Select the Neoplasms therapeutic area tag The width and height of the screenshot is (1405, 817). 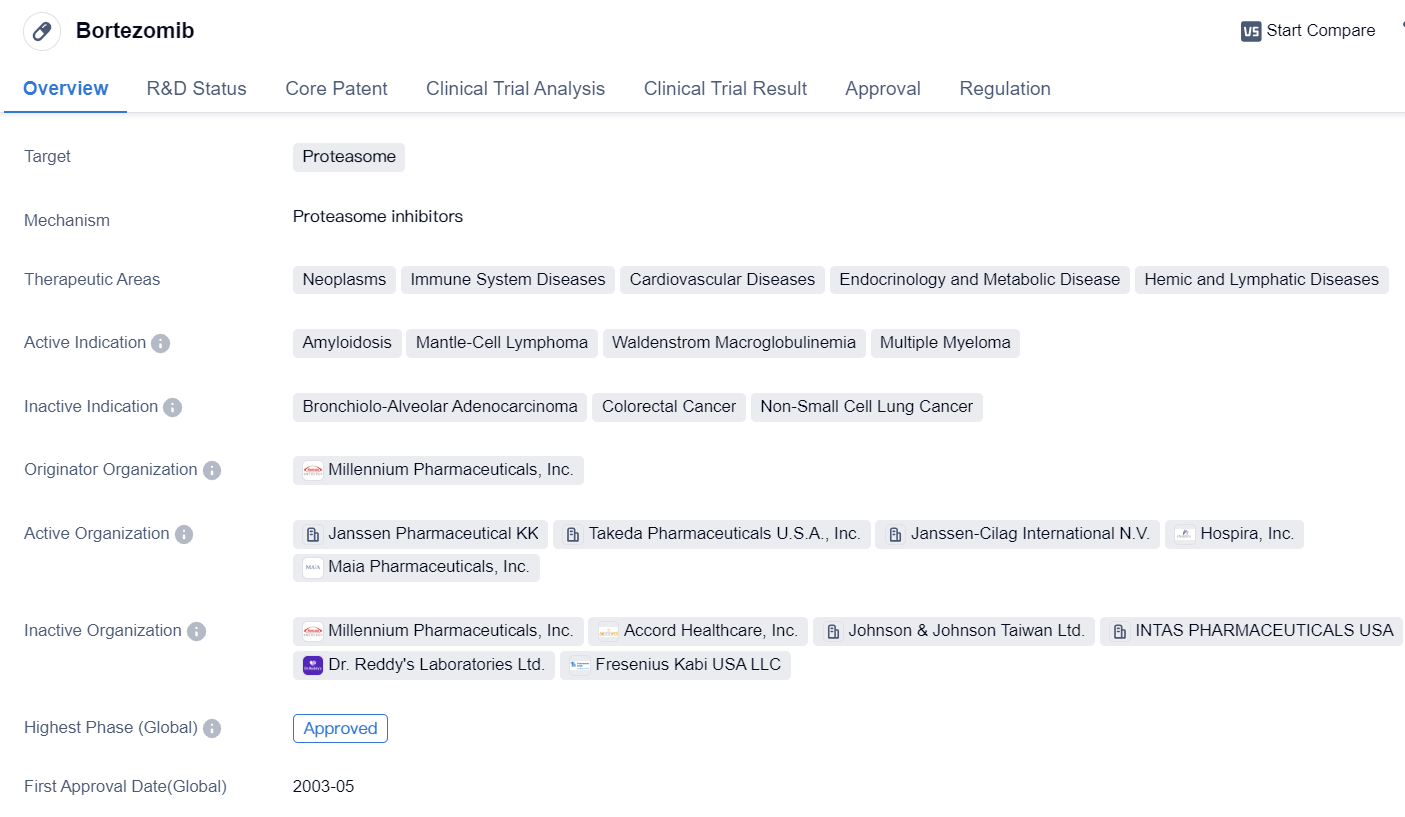(x=344, y=280)
